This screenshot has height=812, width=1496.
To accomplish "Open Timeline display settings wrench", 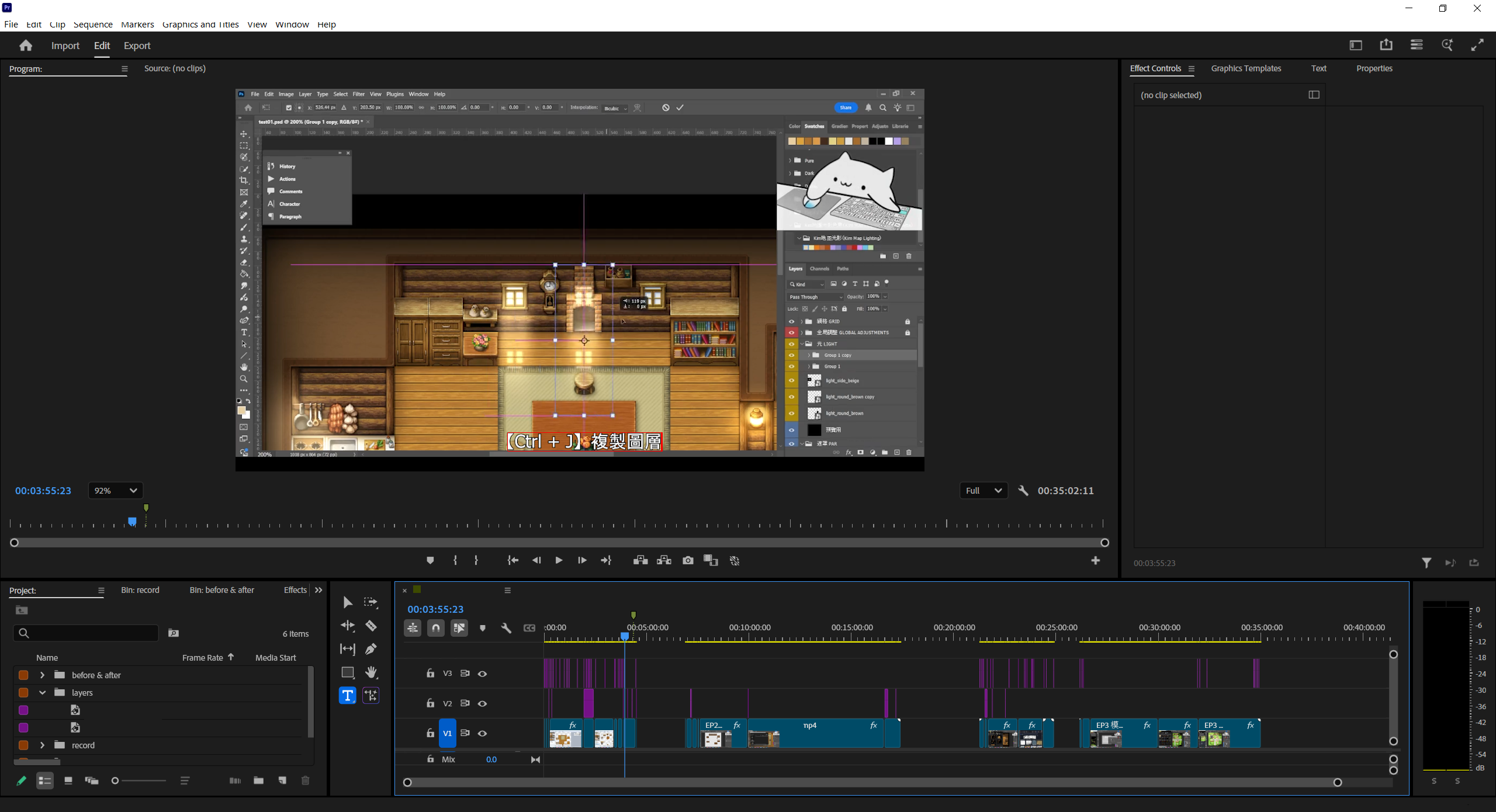I will 506,628.
